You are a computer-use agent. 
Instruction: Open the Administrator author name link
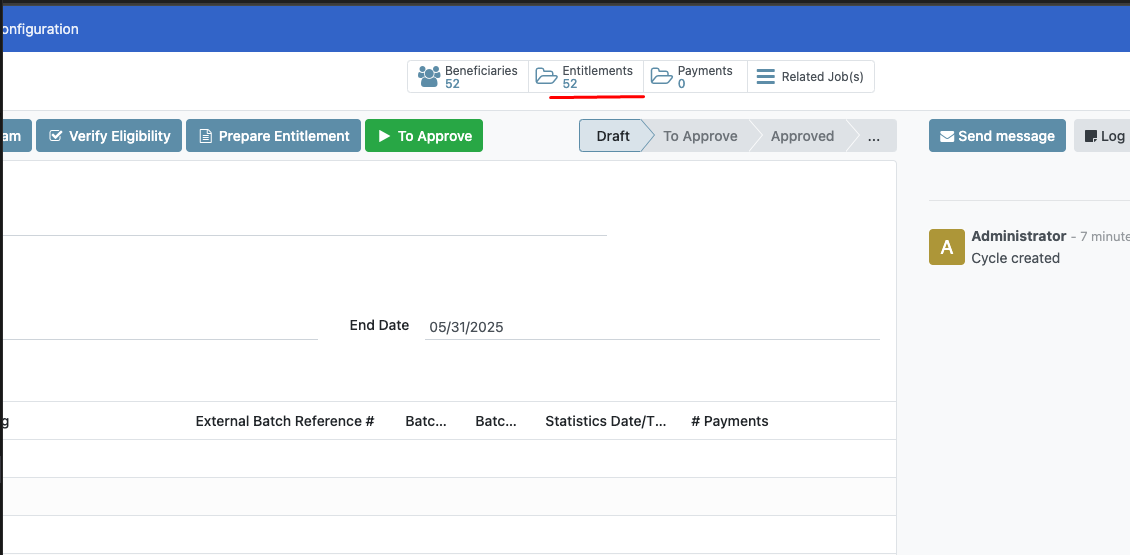click(x=1018, y=236)
